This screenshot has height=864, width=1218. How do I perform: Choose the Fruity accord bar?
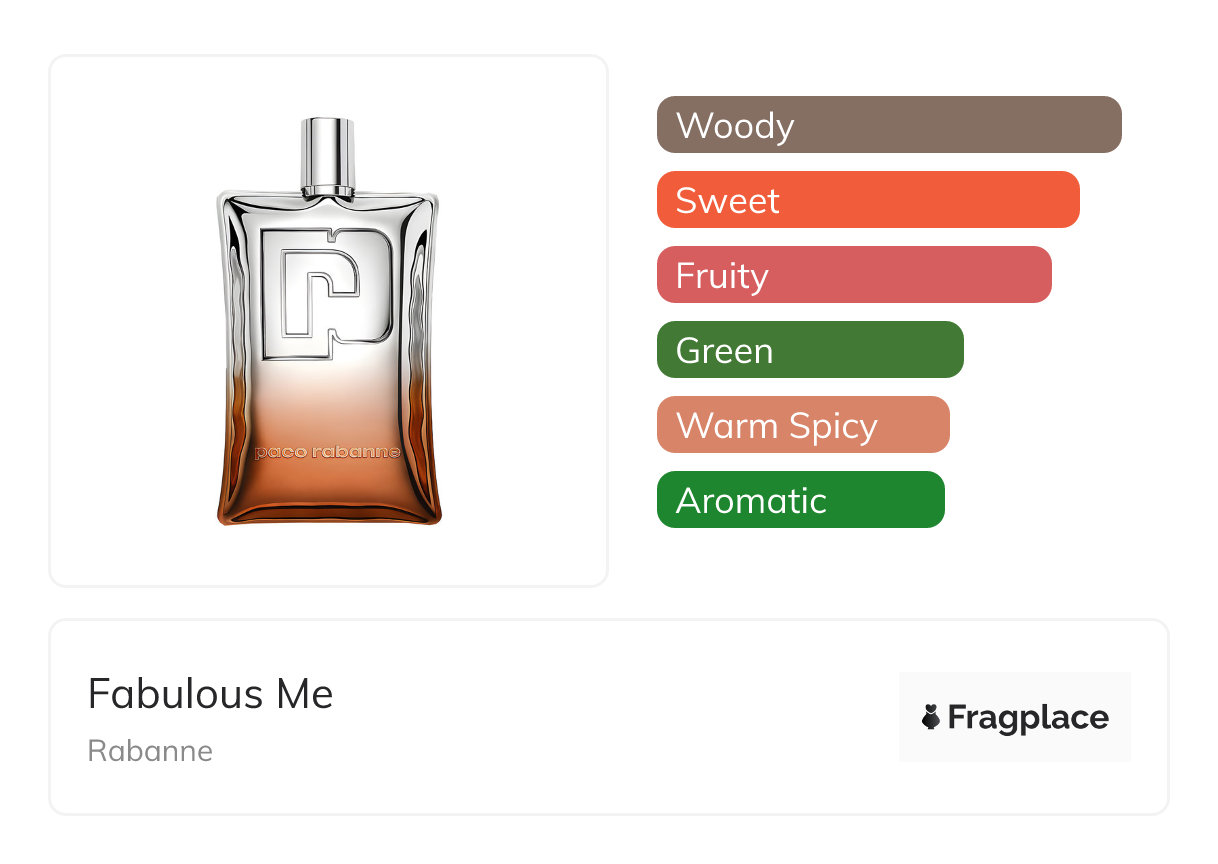pos(853,275)
